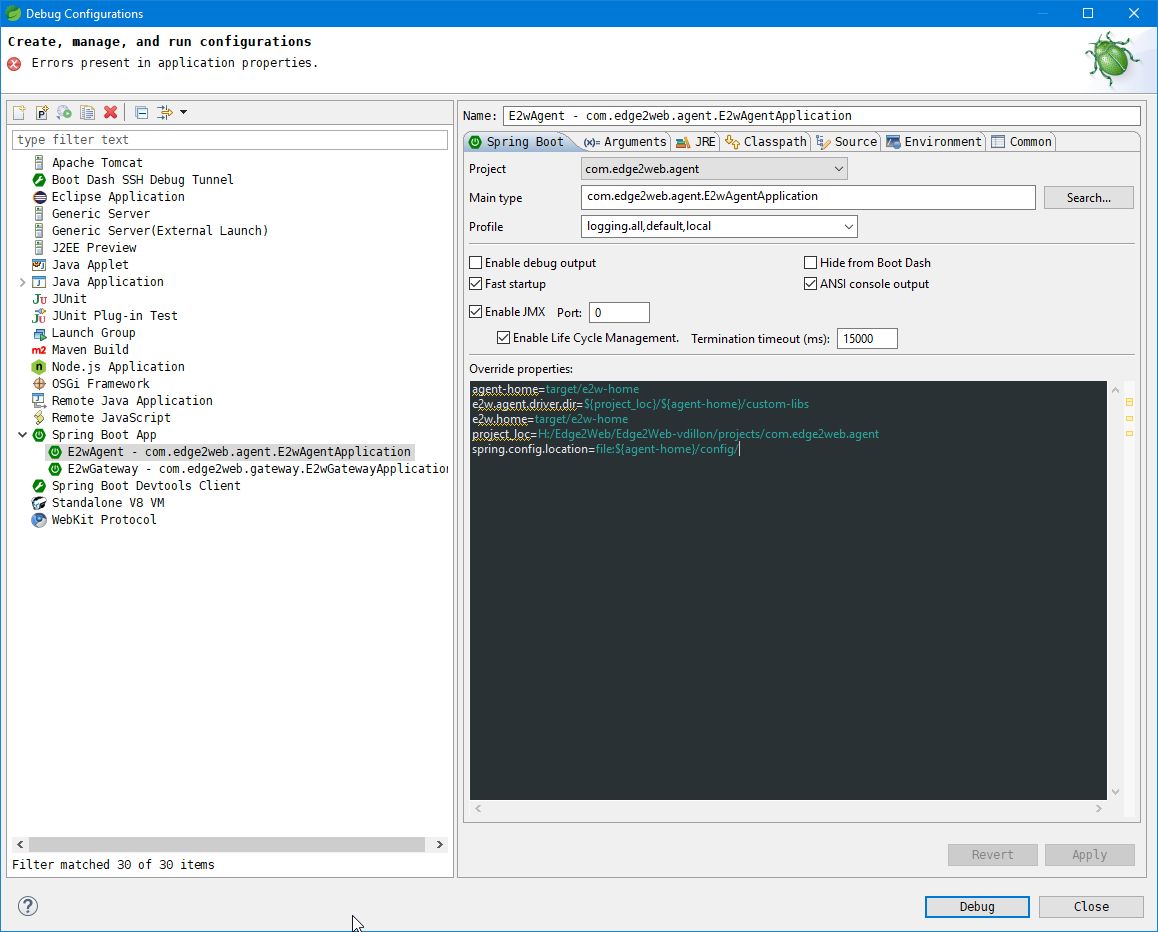Screen dimensions: 1158x932
Task: Enable the debug output checkbox
Action: (x=476, y=262)
